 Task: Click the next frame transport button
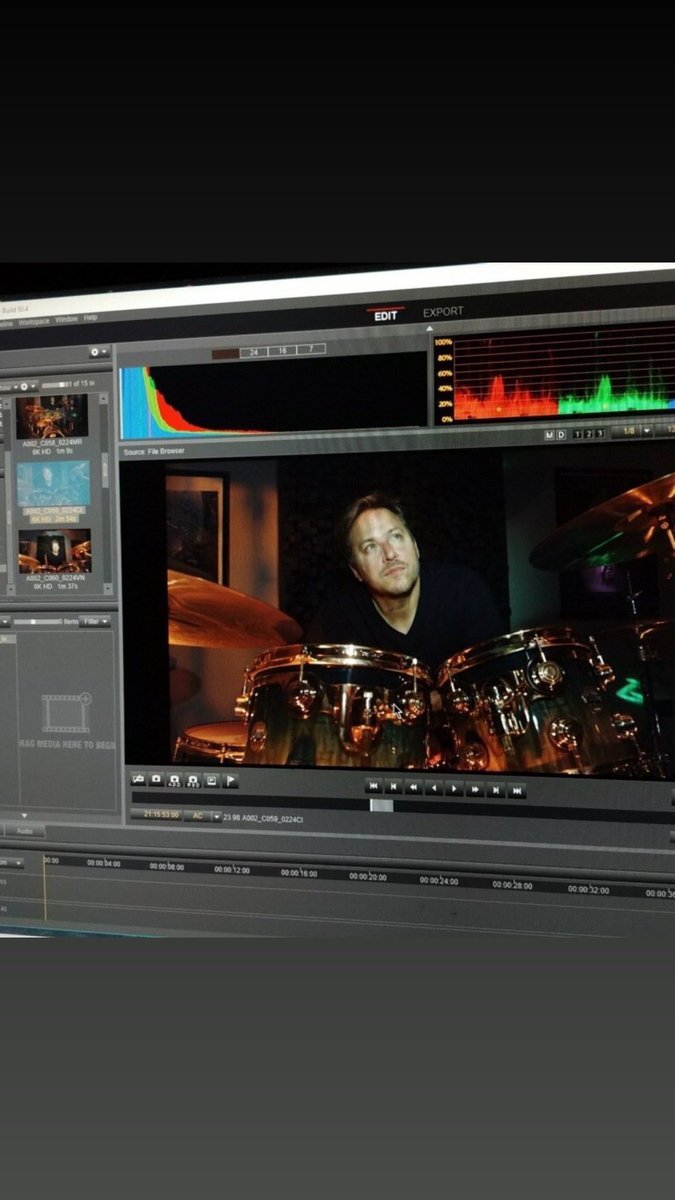point(496,790)
